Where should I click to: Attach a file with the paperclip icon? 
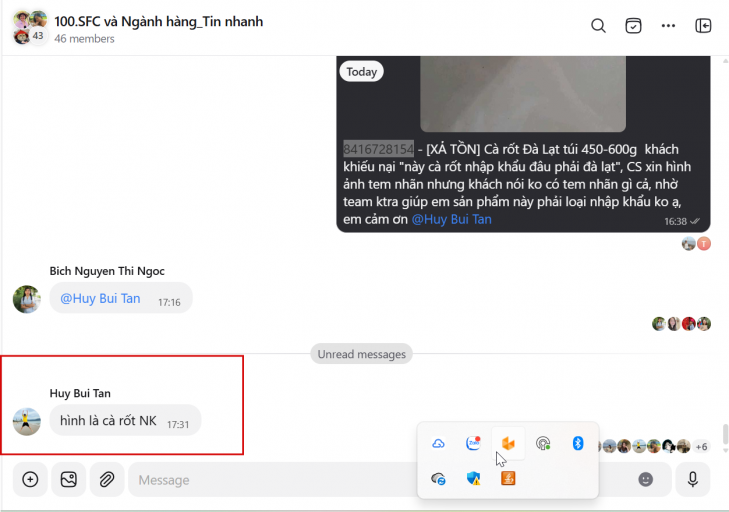pyautogui.click(x=107, y=479)
